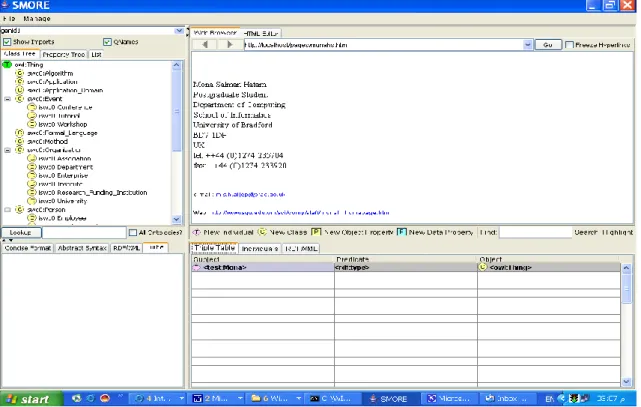
Task: Switch to the List tab
Action: pos(96,54)
